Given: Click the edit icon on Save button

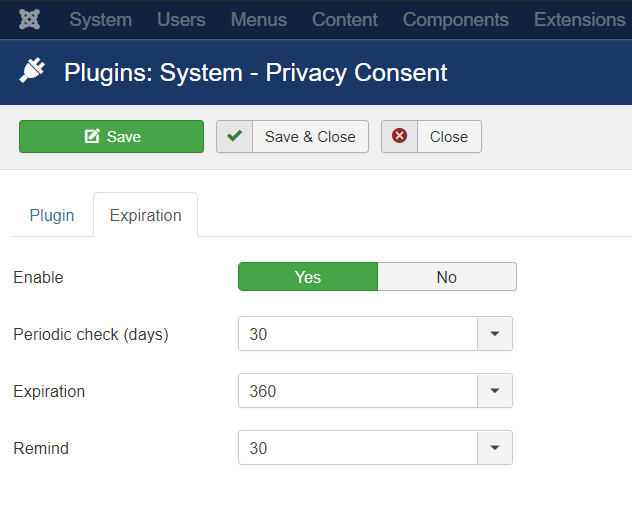Looking at the screenshot, I should (92, 137).
